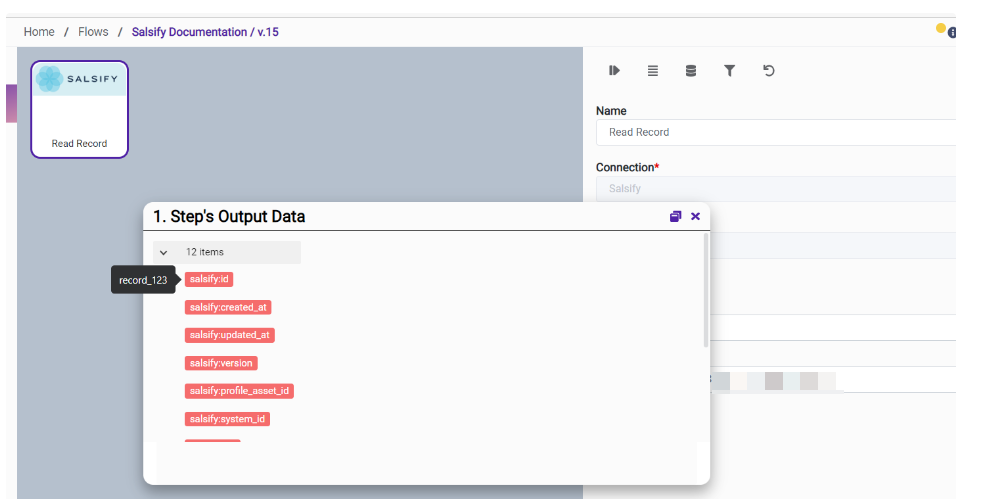The image size is (981, 499).
Task: Collapse the 12 items list chevron
Action: 164,253
